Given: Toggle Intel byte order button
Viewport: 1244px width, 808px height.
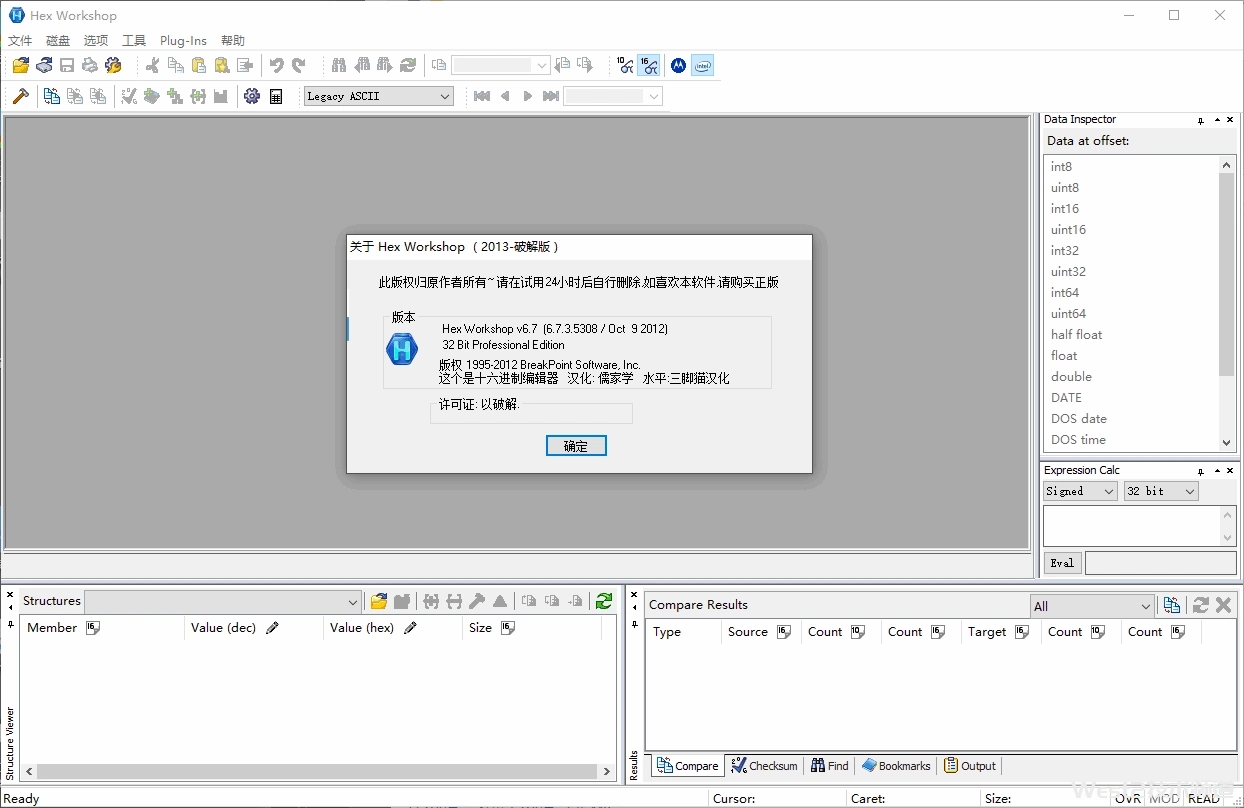Looking at the screenshot, I should [702, 66].
